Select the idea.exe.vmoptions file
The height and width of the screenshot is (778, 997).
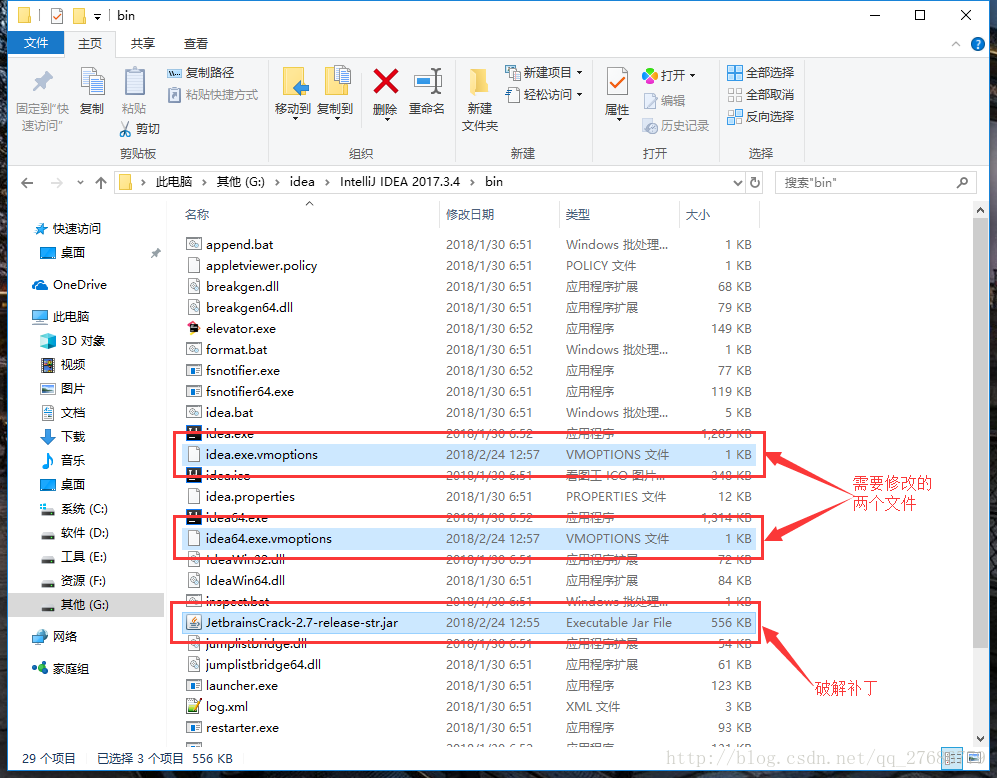[x=469, y=454]
